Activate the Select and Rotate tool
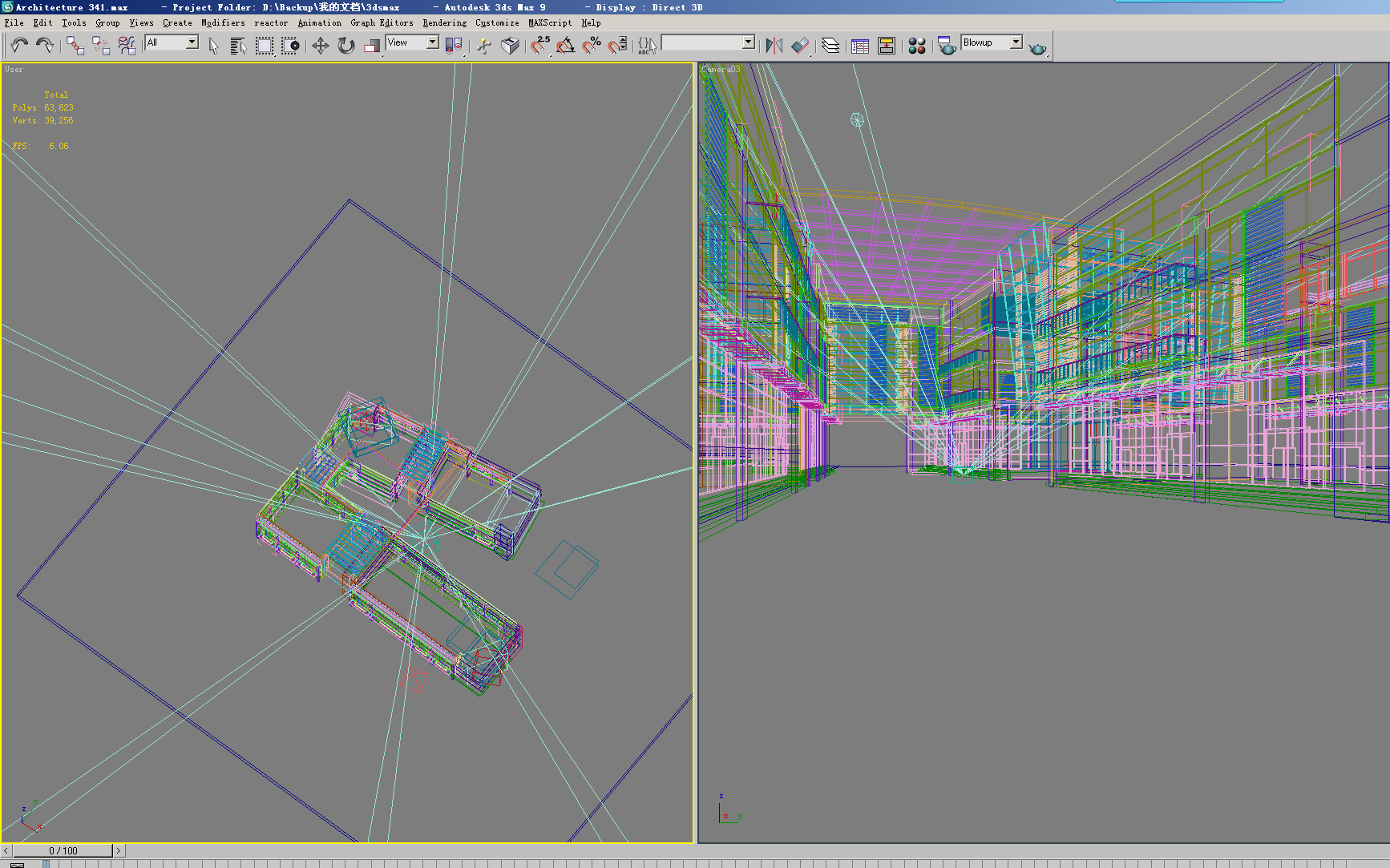 click(x=345, y=46)
